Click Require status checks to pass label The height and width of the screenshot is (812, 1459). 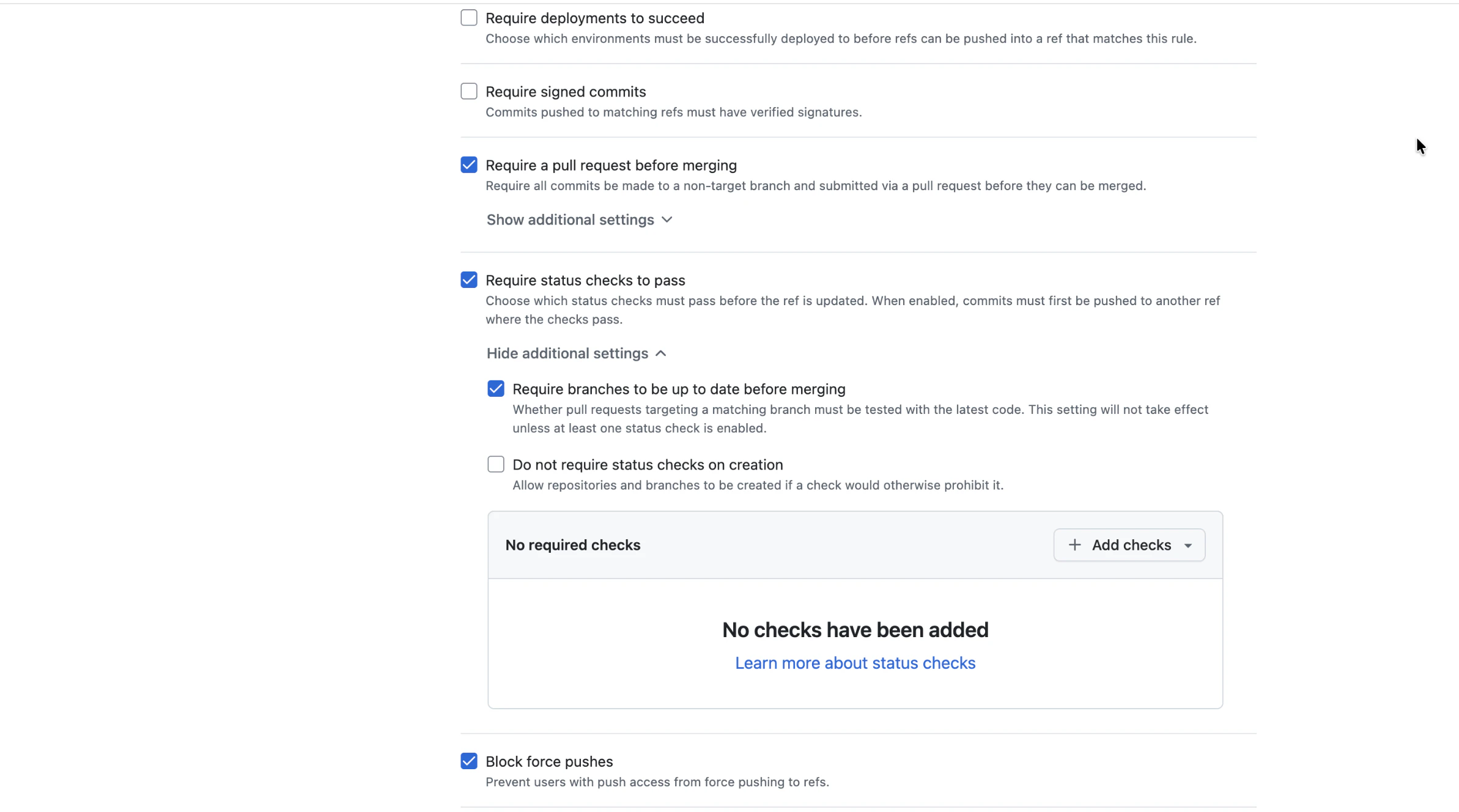pyautogui.click(x=585, y=280)
